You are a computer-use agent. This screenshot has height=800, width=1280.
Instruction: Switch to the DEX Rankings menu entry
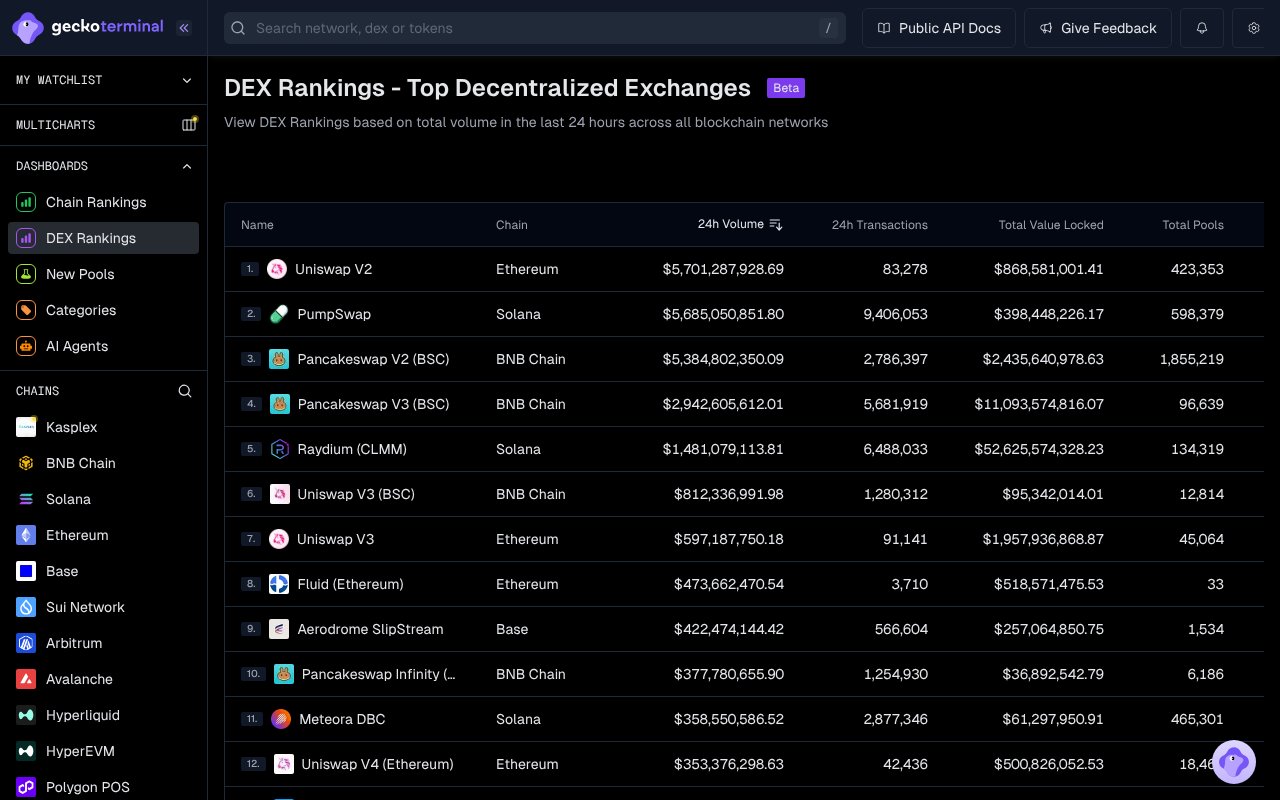(x=91, y=238)
